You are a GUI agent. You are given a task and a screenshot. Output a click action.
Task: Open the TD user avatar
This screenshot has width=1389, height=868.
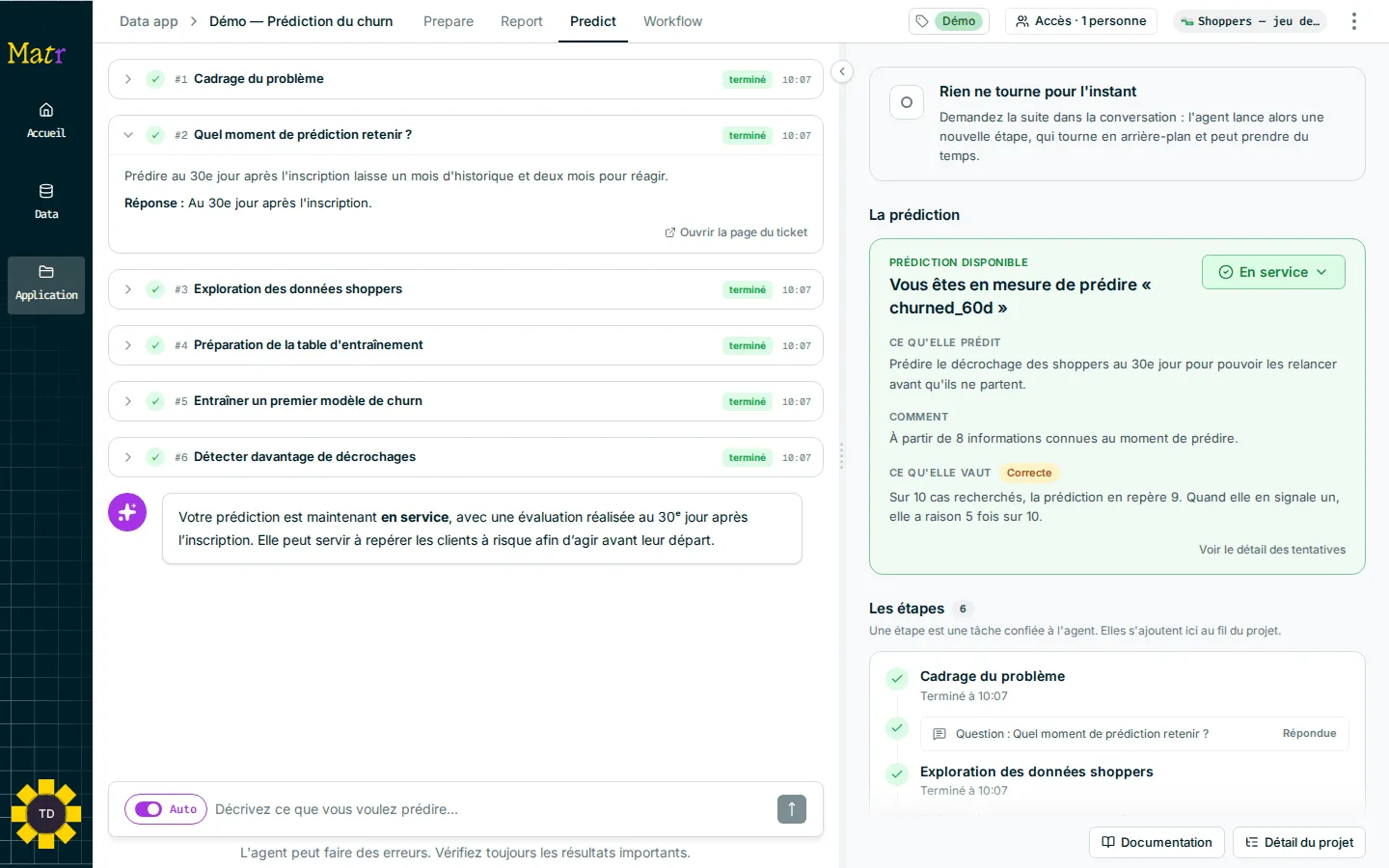46,814
